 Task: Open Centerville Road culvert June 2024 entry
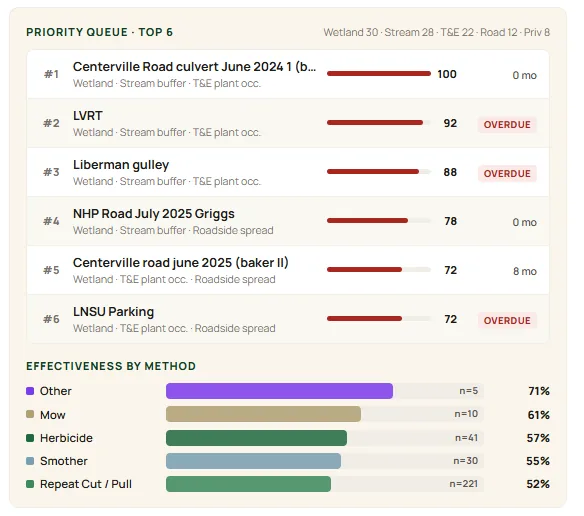pos(288,75)
